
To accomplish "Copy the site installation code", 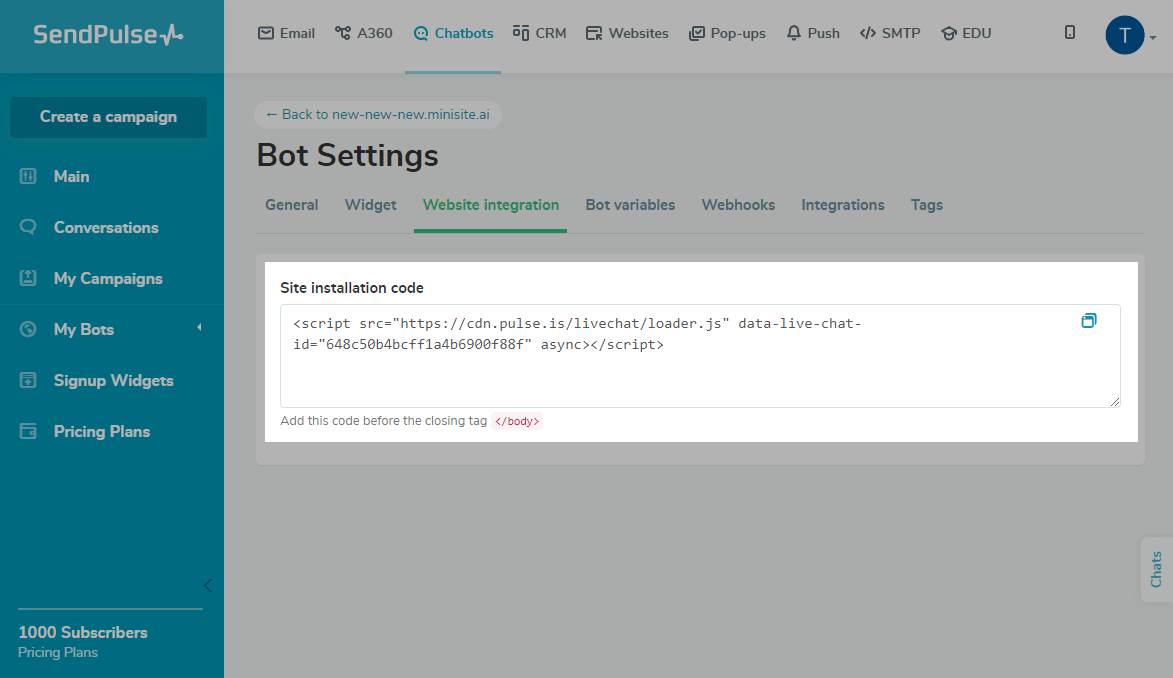I will point(1089,321).
